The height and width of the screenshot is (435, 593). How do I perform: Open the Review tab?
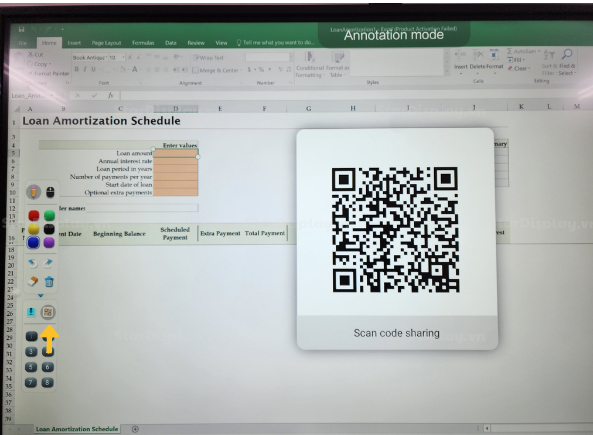tap(196, 43)
